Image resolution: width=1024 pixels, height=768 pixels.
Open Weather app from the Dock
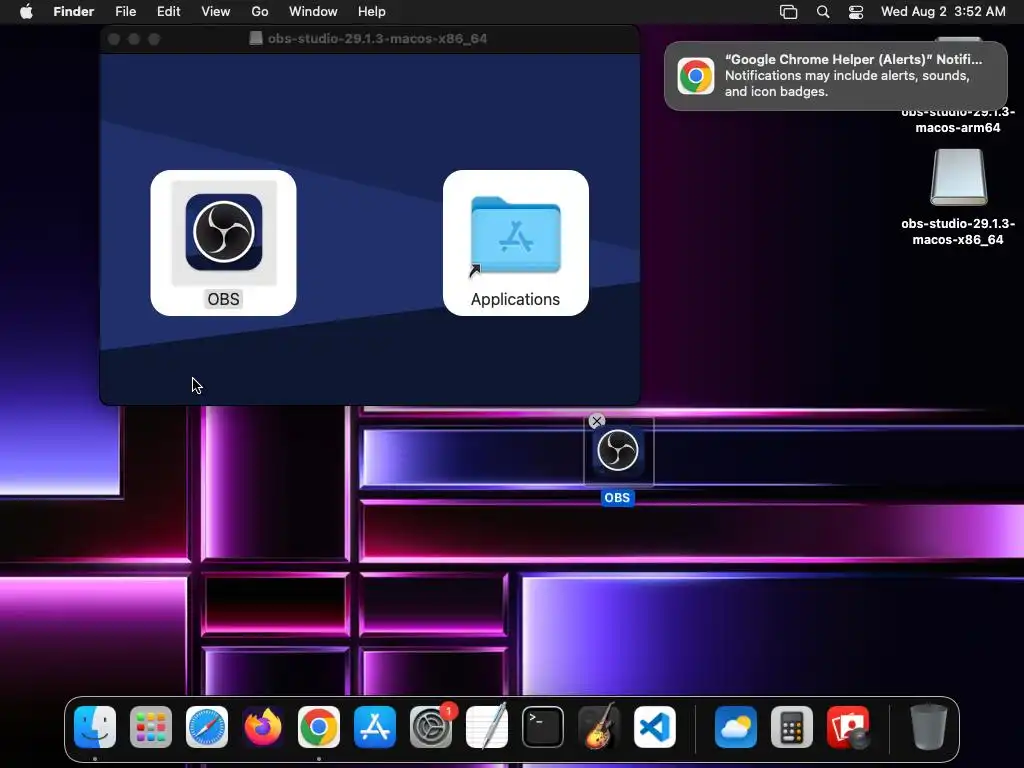(736, 727)
